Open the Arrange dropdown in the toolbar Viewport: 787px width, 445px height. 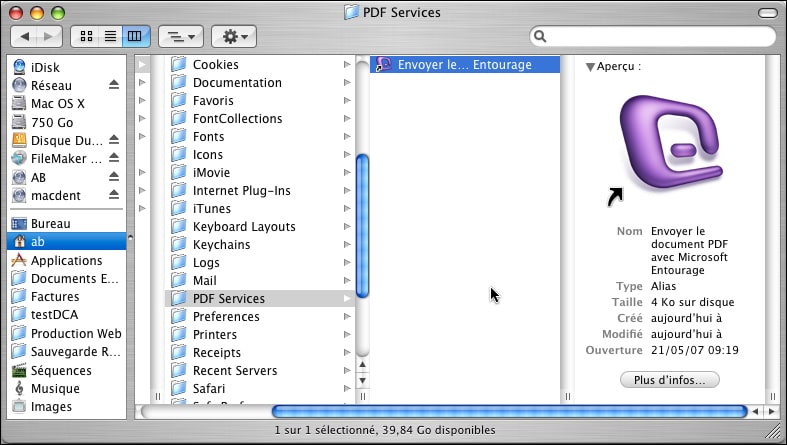pyautogui.click(x=181, y=36)
